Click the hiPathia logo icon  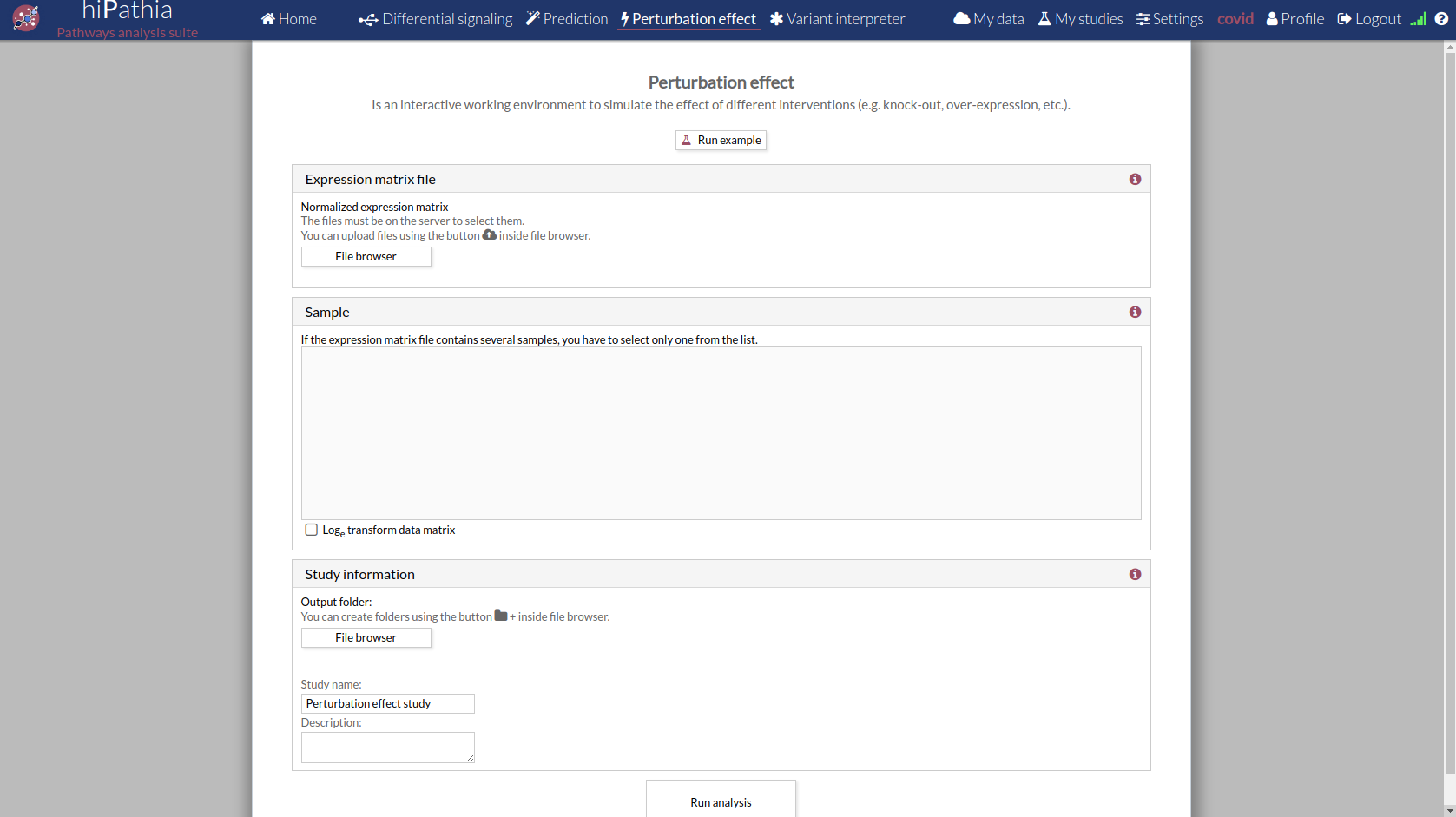coord(26,18)
